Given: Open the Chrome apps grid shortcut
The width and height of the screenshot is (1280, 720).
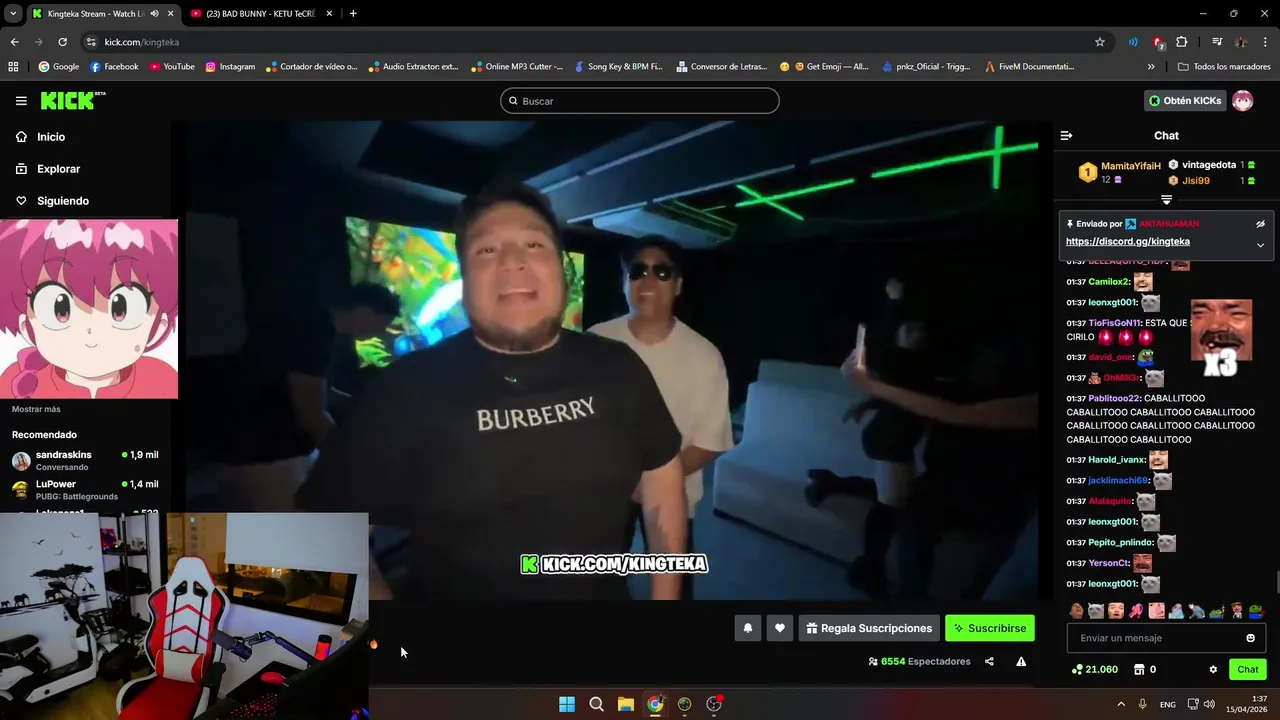Looking at the screenshot, I should (13, 67).
